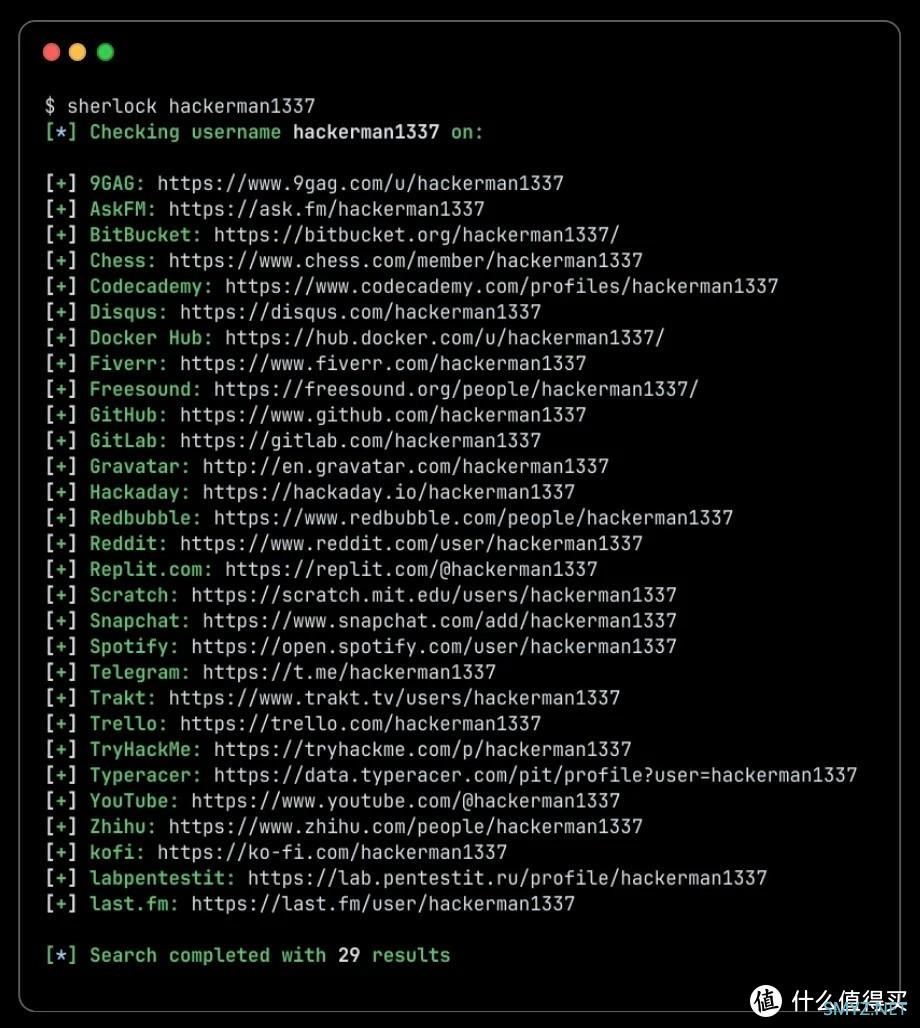This screenshot has width=920, height=1028.
Task: Open the Telegram t.me link
Action: [x=349, y=671]
